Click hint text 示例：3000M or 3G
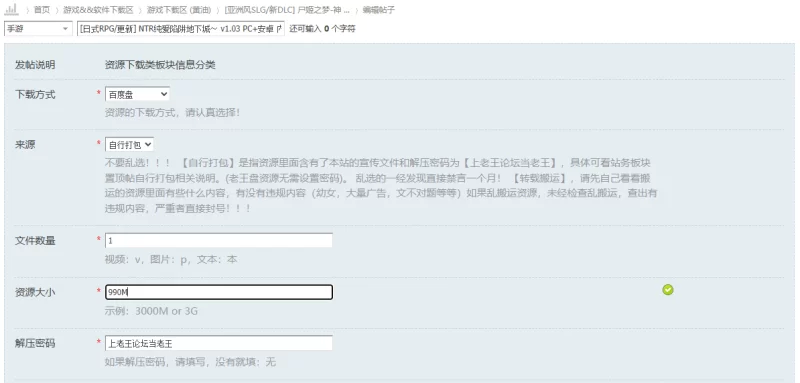 pyautogui.click(x=151, y=311)
